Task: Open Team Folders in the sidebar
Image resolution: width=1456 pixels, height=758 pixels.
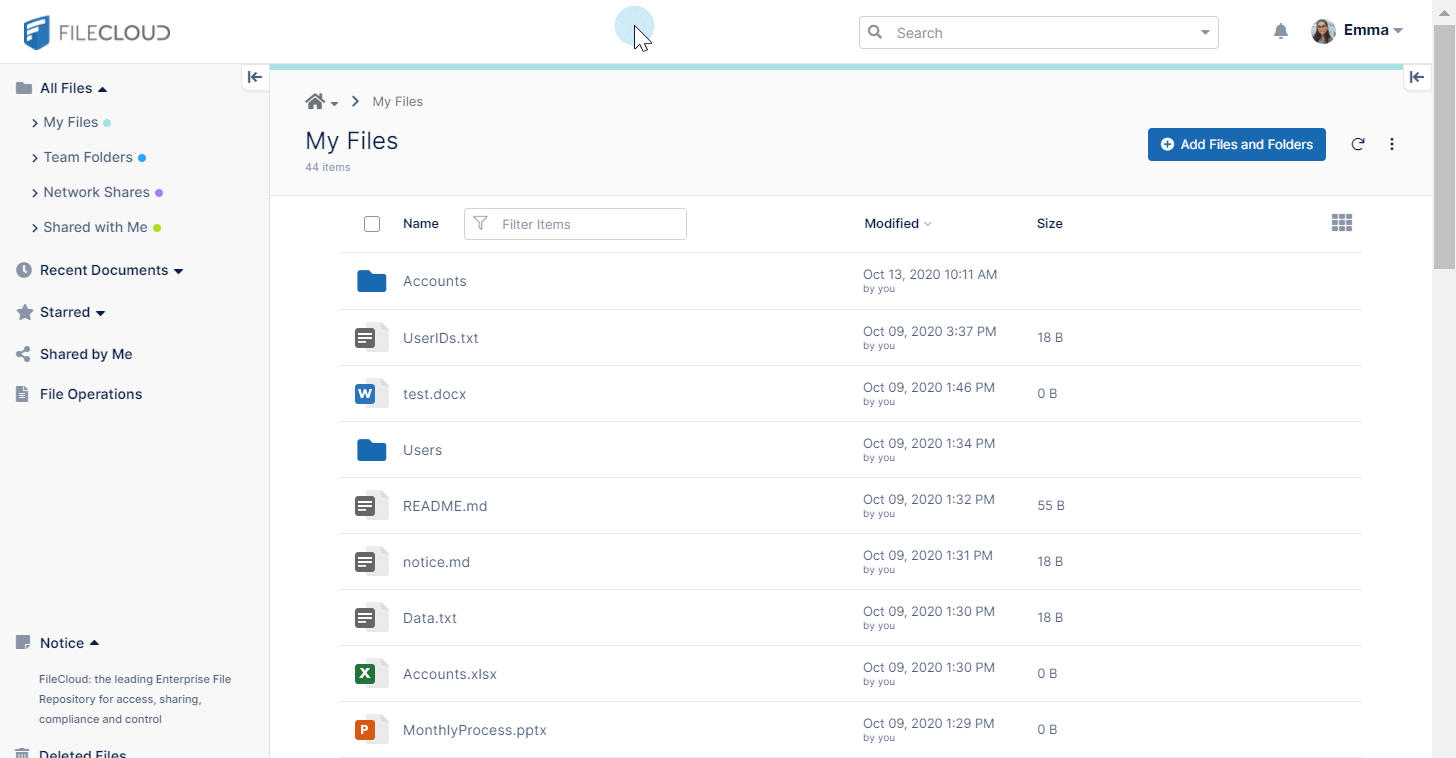Action: [88, 157]
